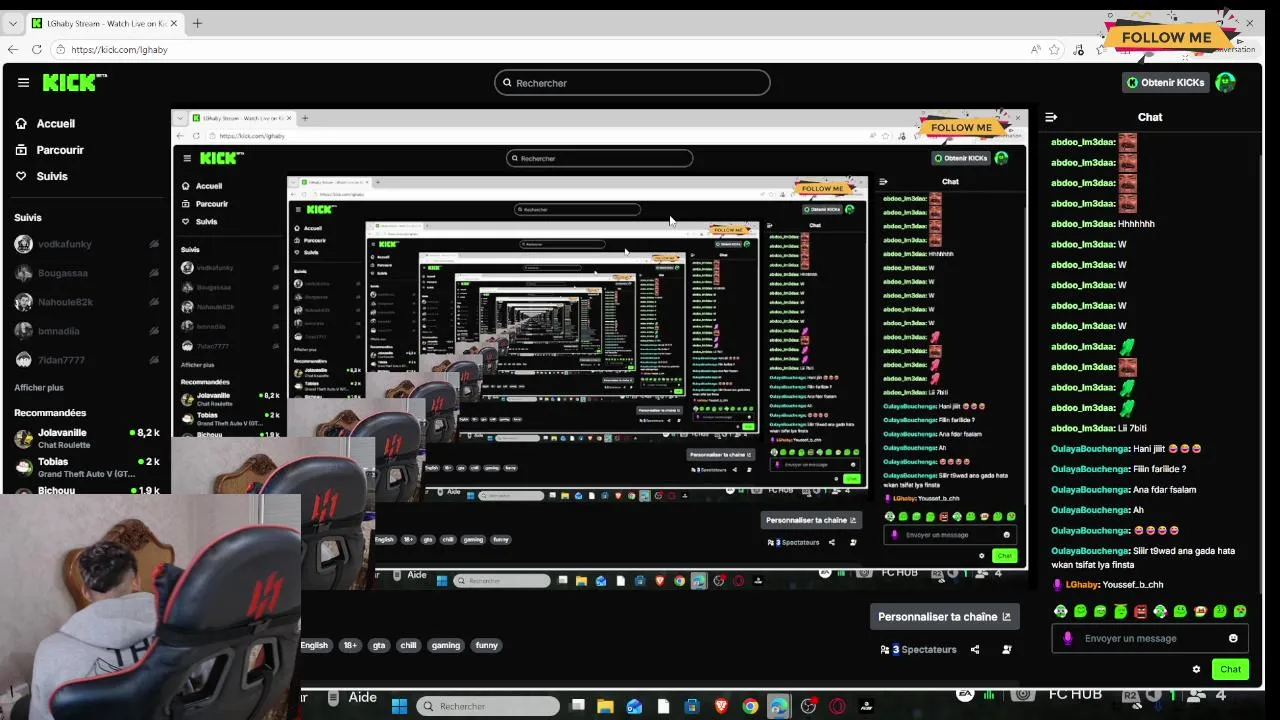Open the user profile avatar menu
Screen dimensions: 1280x720
tap(1225, 82)
